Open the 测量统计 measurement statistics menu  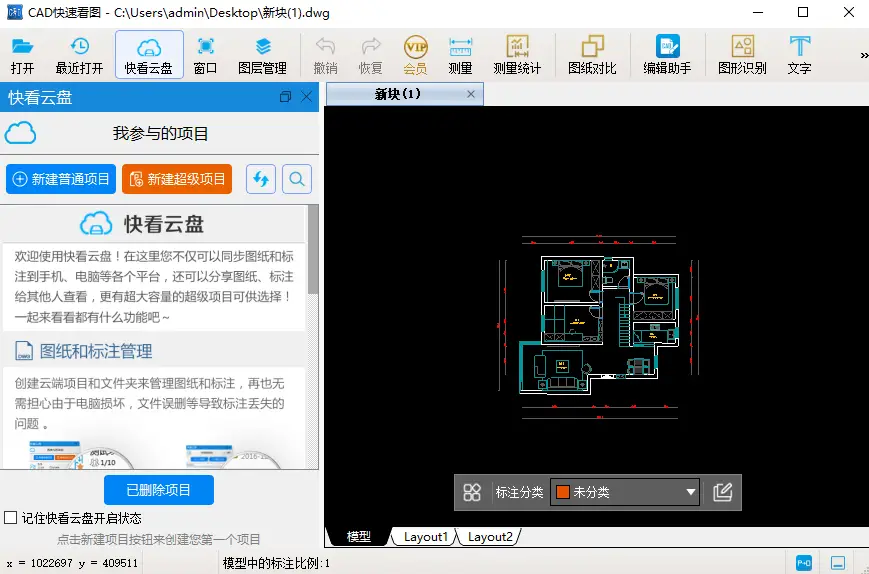[517, 55]
